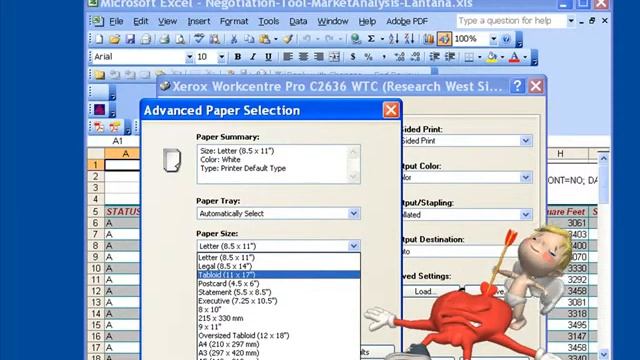Choose Tabloid (11 x 17") paper size

point(278,275)
